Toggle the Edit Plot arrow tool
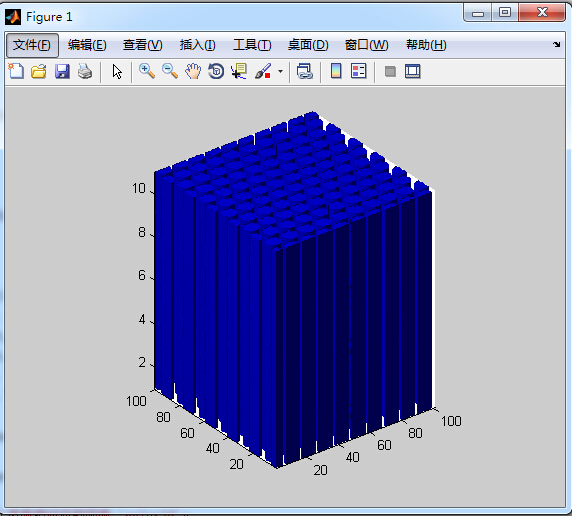This screenshot has width=572, height=516. coord(117,71)
